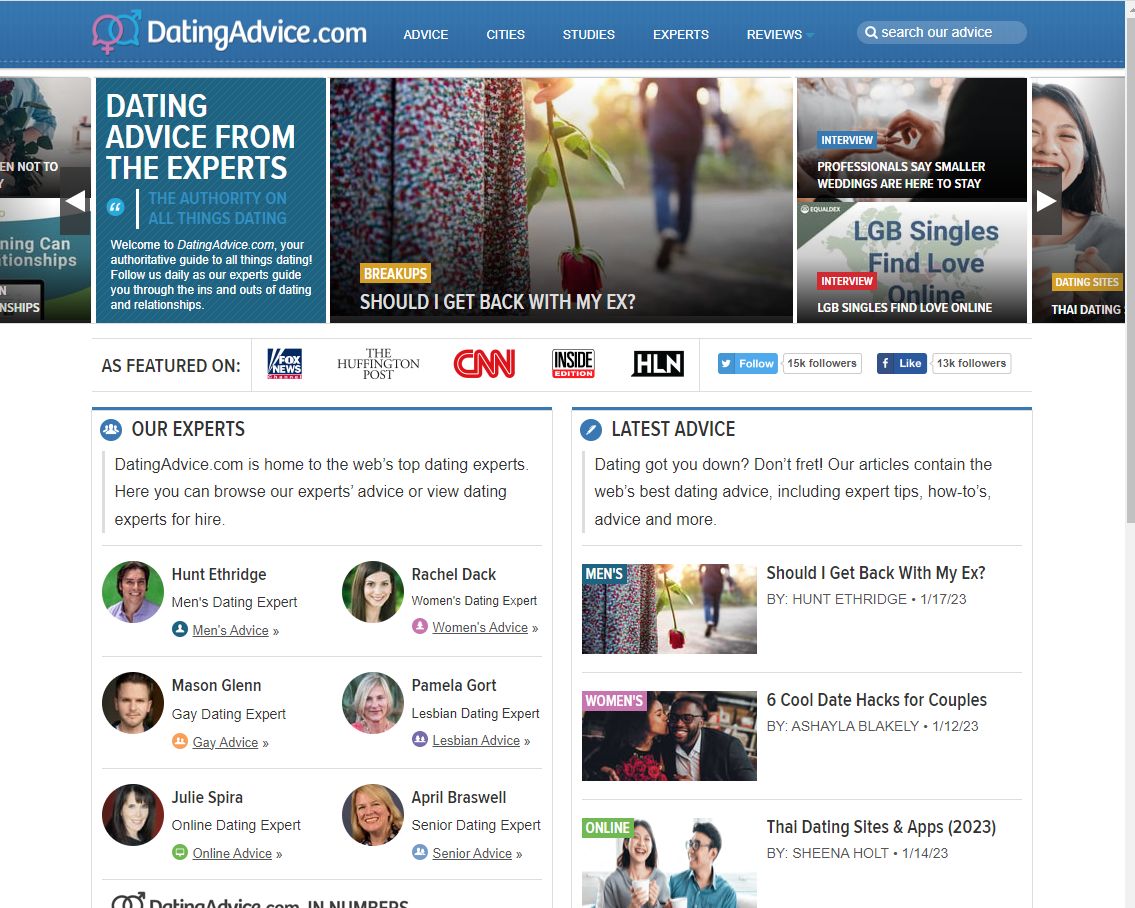Open the EXPERTS navigation item
Screen dimensions: 1135x908
[681, 34]
